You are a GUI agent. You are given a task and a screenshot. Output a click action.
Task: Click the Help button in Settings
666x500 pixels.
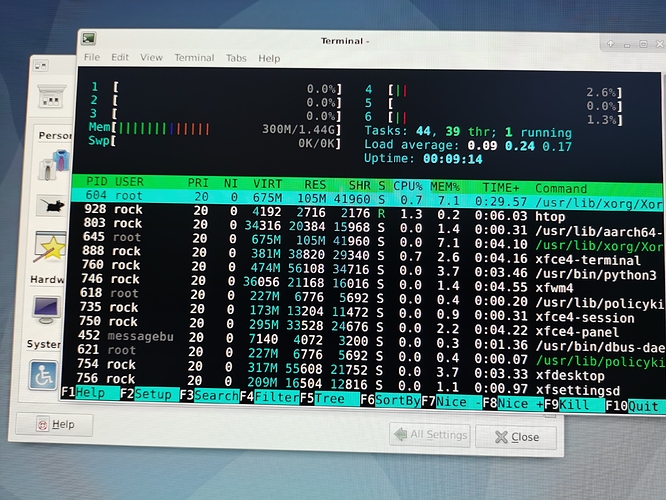(x=55, y=424)
